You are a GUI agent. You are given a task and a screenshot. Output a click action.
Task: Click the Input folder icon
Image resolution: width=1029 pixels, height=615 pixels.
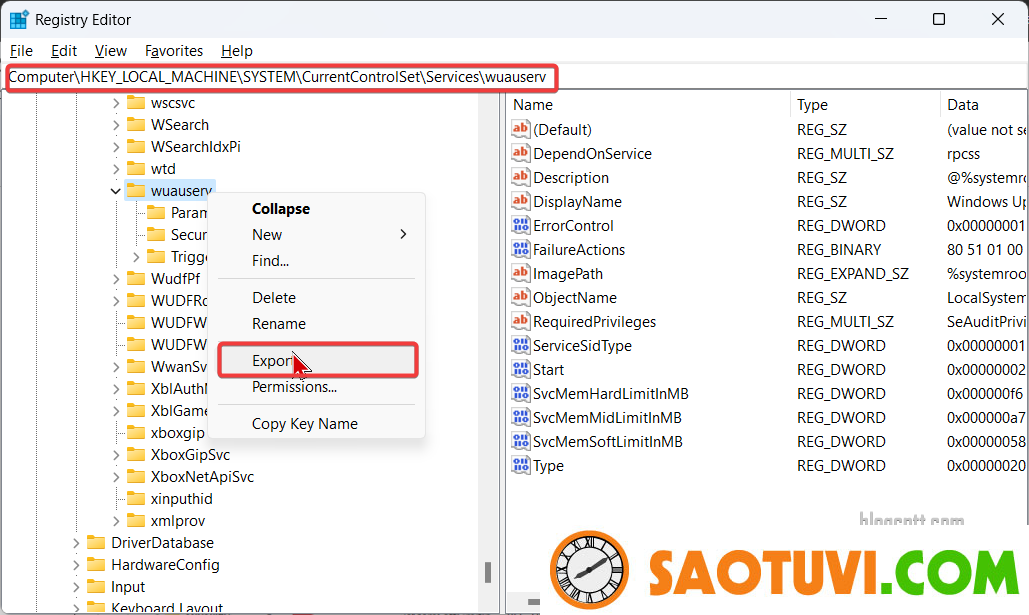pyautogui.click(x=96, y=586)
